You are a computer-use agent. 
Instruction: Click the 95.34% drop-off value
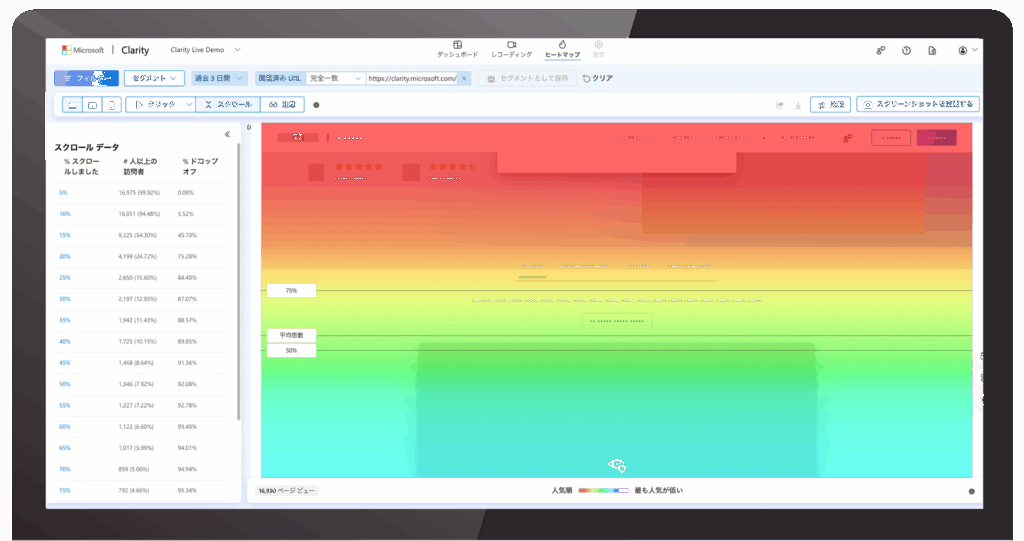click(187, 491)
